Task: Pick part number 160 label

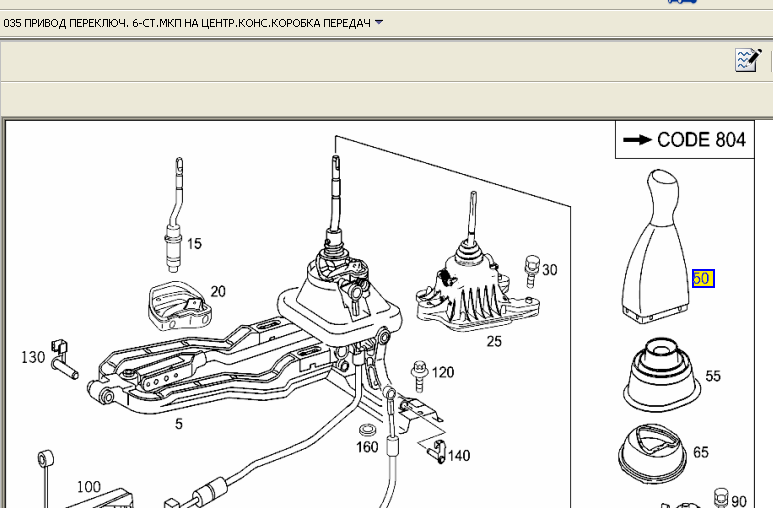Action: point(367,447)
